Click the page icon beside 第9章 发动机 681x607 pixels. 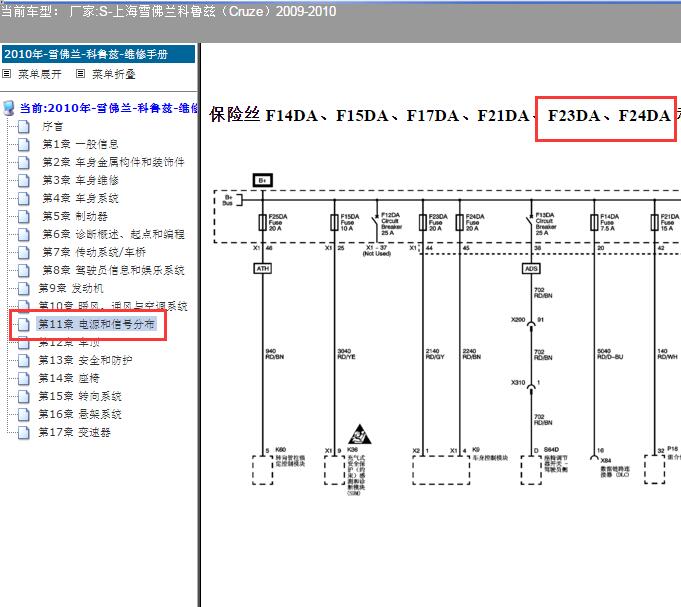(24, 289)
